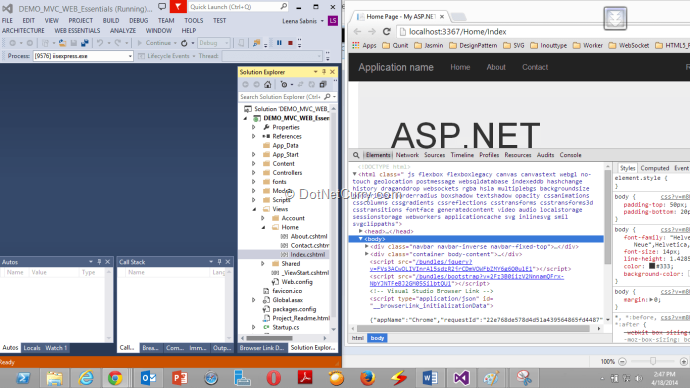Viewport: 690px width, 388px height.
Task: Open Internet Explorer from taskbar
Action: 86,378
